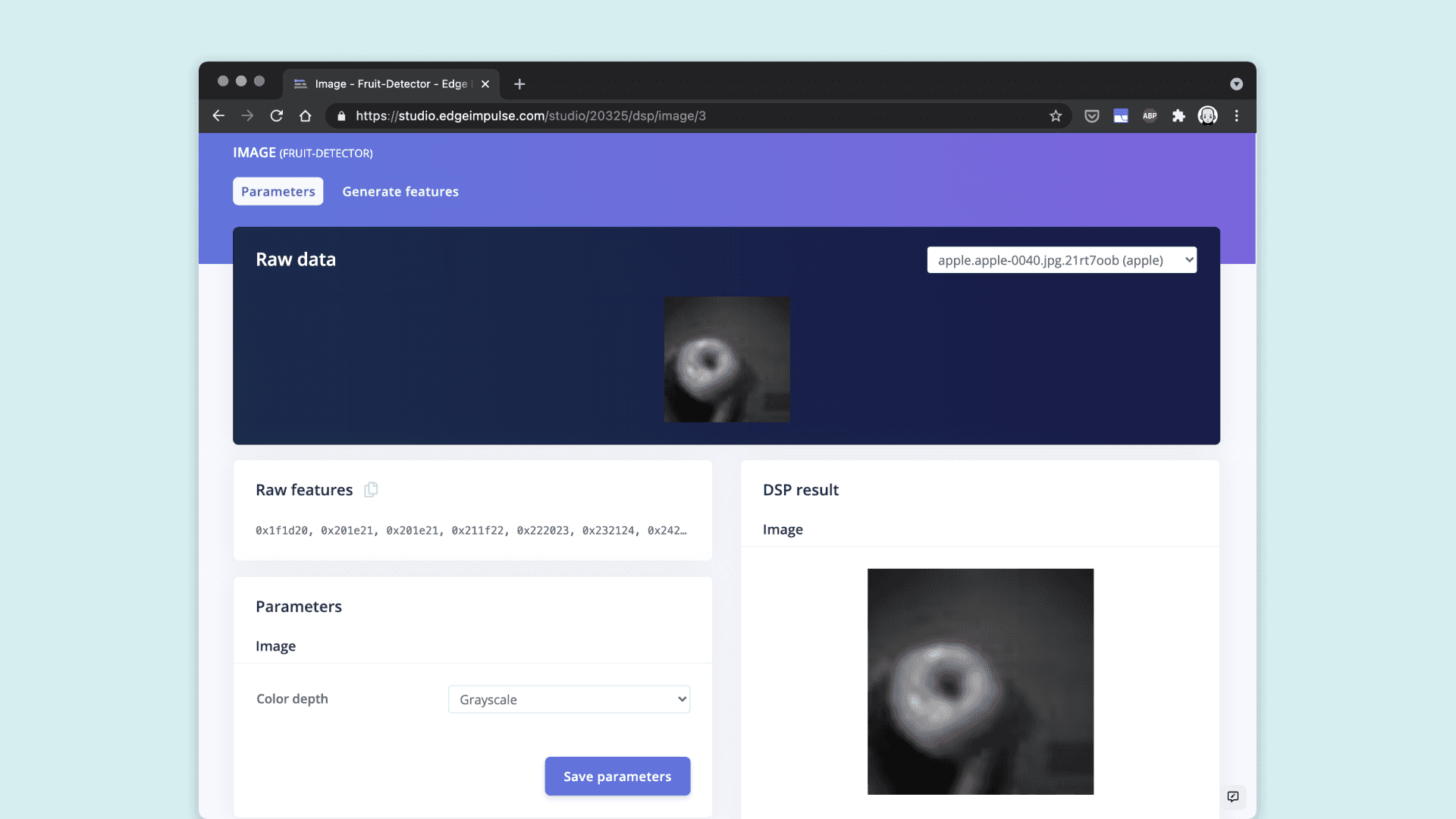Copy raw features with clipboard icon
The image size is (1456, 819).
(x=371, y=490)
